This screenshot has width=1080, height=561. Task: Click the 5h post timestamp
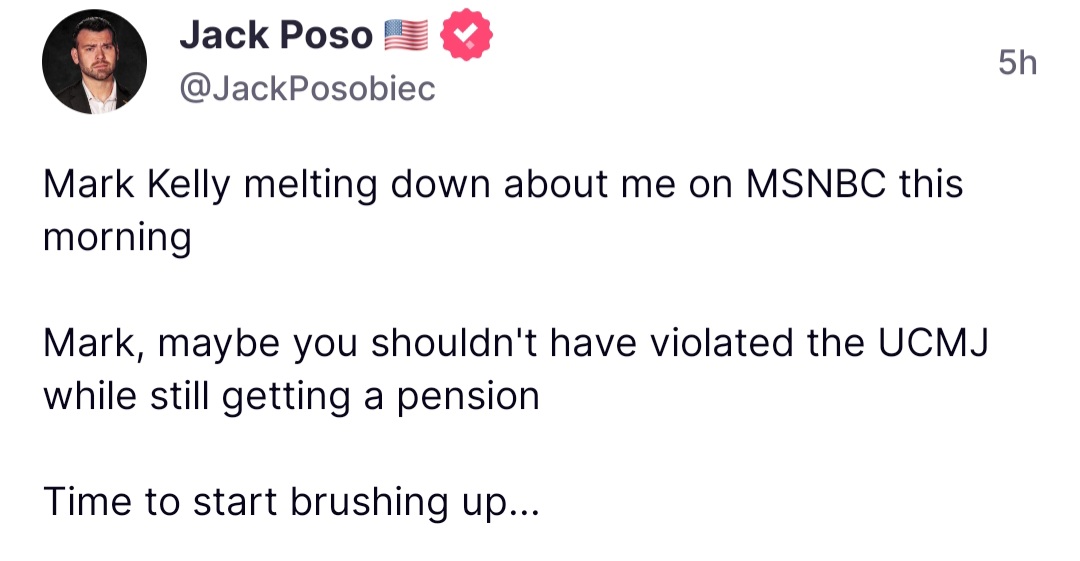click(1018, 64)
